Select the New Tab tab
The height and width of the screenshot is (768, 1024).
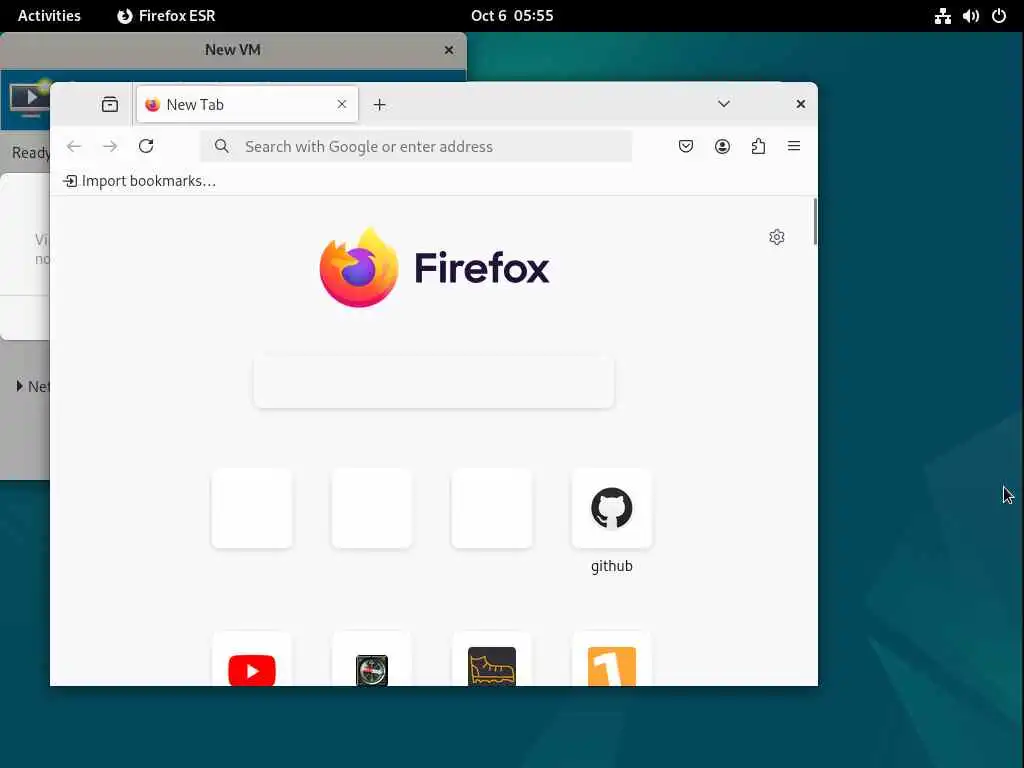247,104
